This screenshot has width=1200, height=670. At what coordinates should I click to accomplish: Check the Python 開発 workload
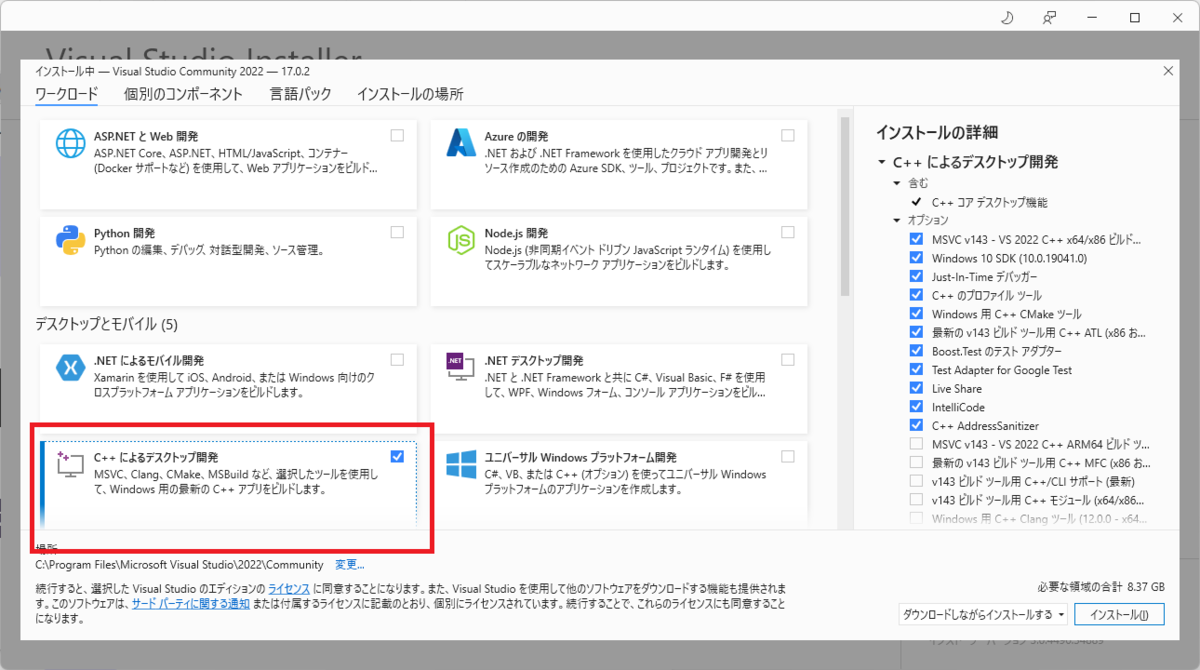click(x=398, y=232)
